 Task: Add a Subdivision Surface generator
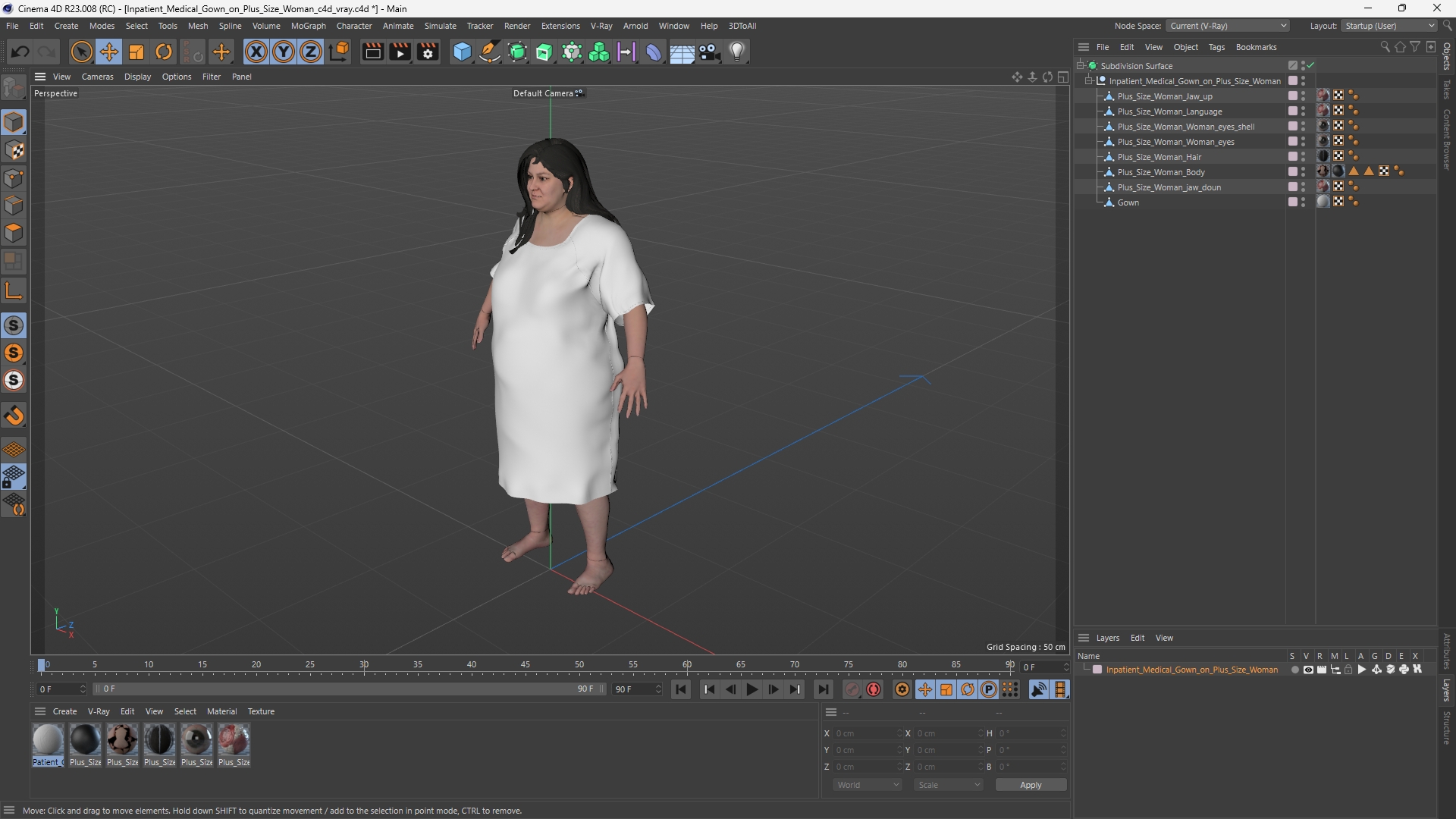point(518,52)
